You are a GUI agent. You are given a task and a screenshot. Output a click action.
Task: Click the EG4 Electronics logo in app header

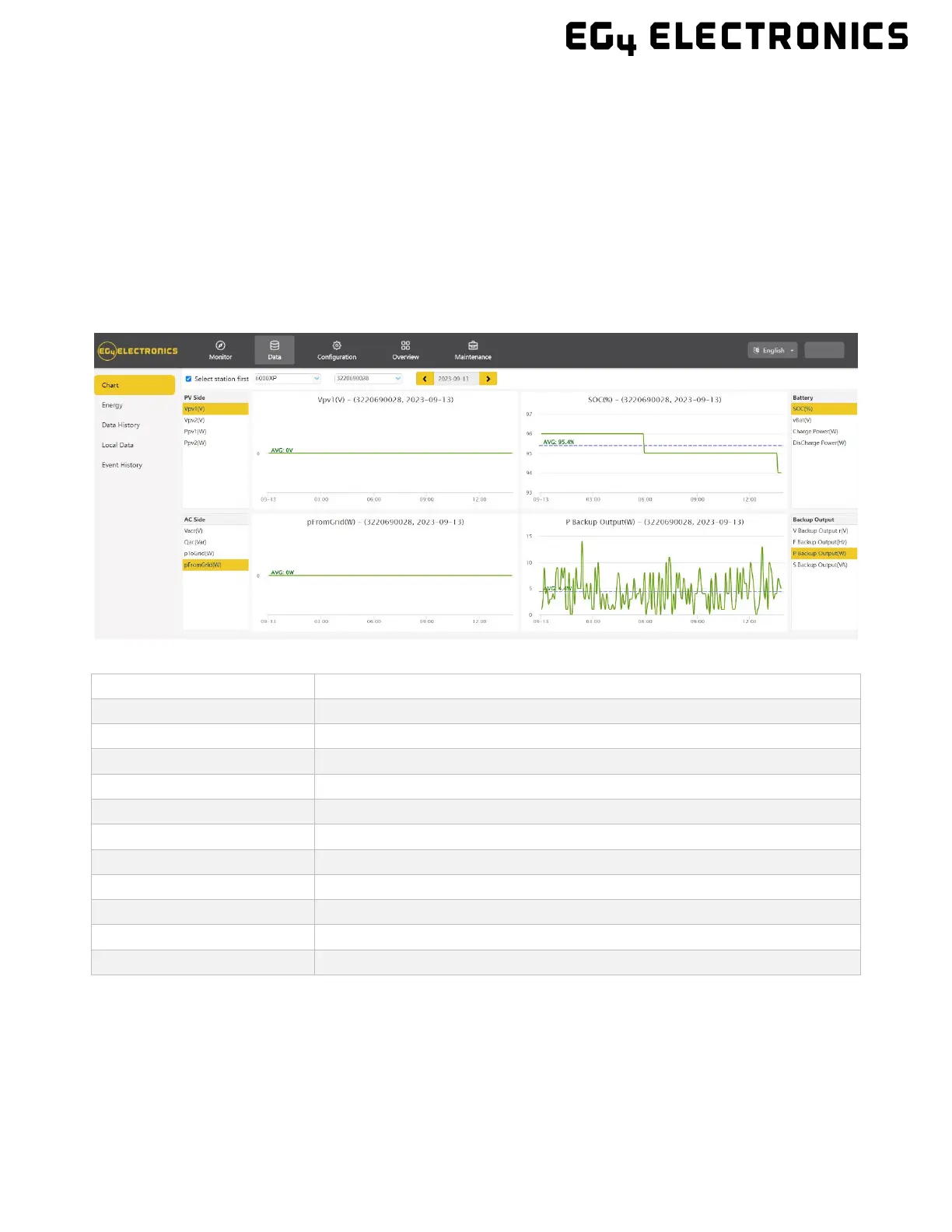pyautogui.click(x=138, y=351)
